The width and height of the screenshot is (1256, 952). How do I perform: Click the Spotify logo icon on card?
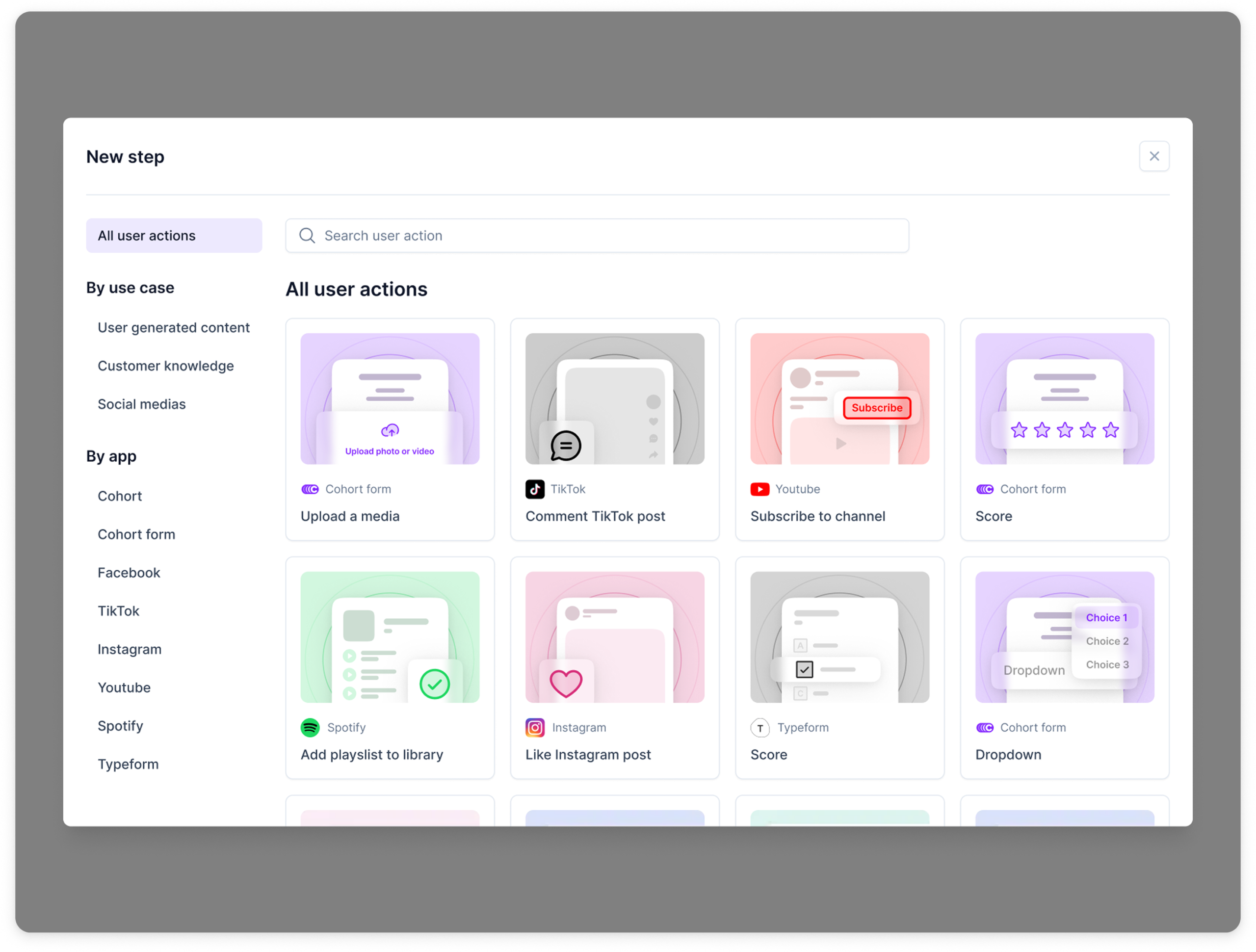310,728
